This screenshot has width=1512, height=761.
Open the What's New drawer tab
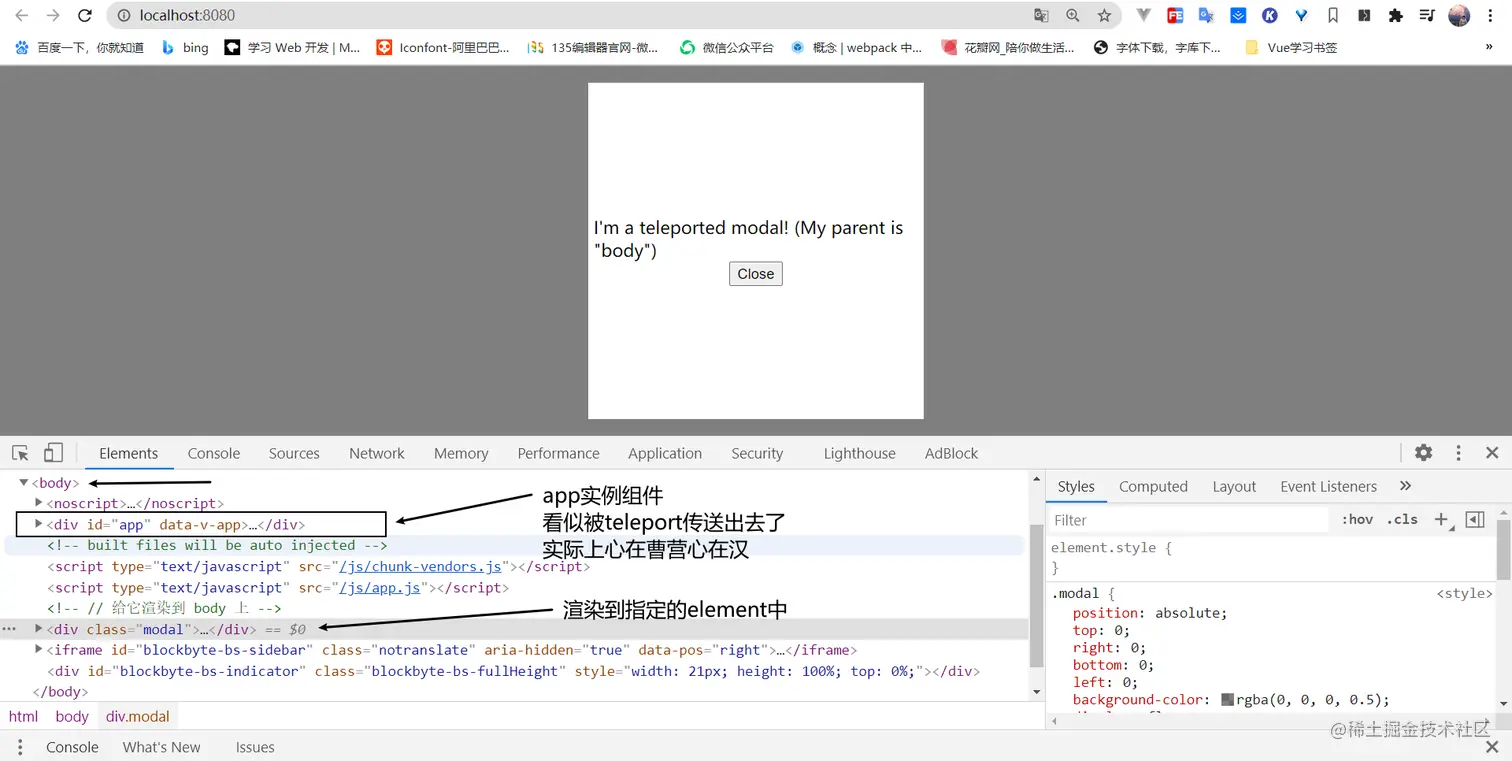pos(161,747)
